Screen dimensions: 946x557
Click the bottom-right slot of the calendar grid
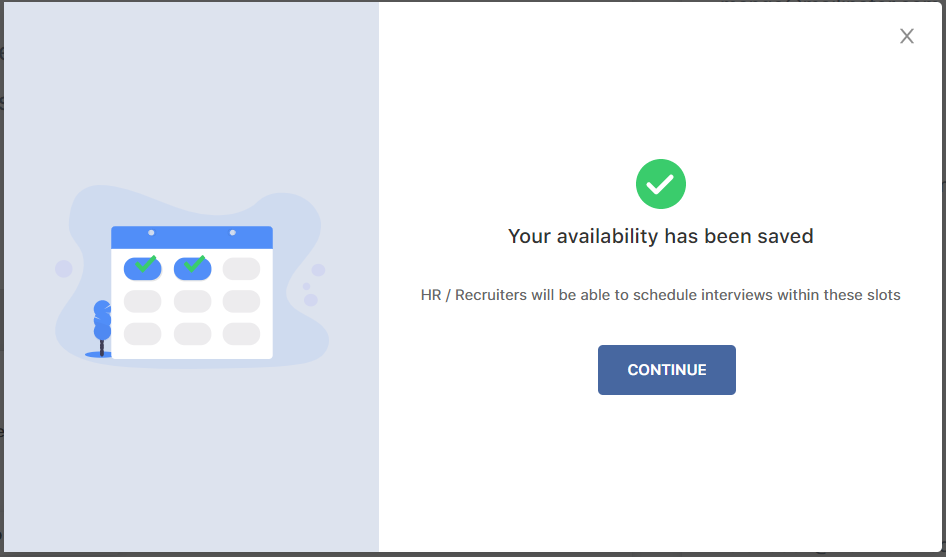pos(241,334)
